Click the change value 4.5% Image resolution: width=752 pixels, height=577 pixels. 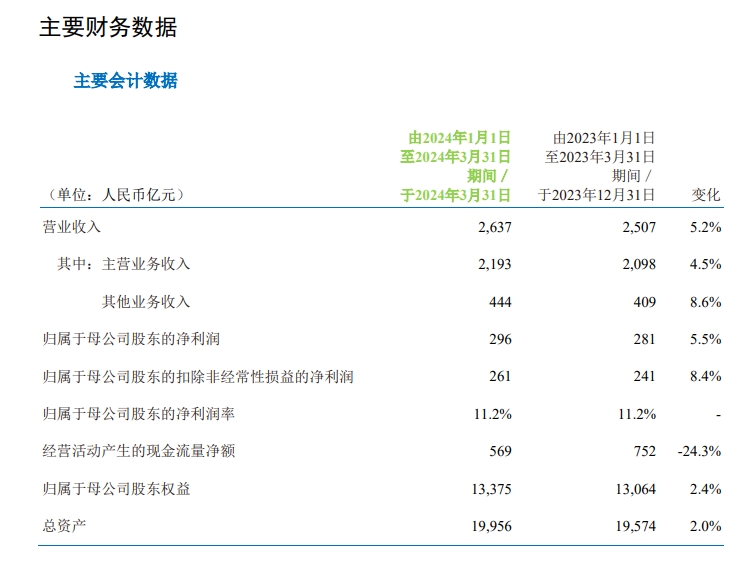(706, 264)
